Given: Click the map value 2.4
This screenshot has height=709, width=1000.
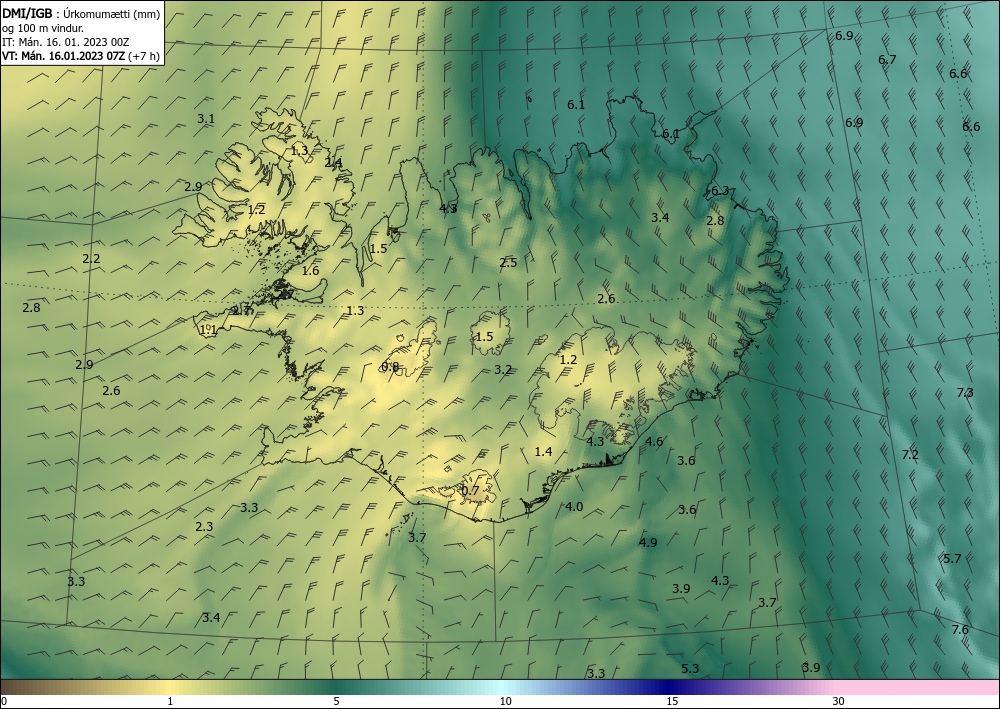Looking at the screenshot, I should [x=333, y=163].
